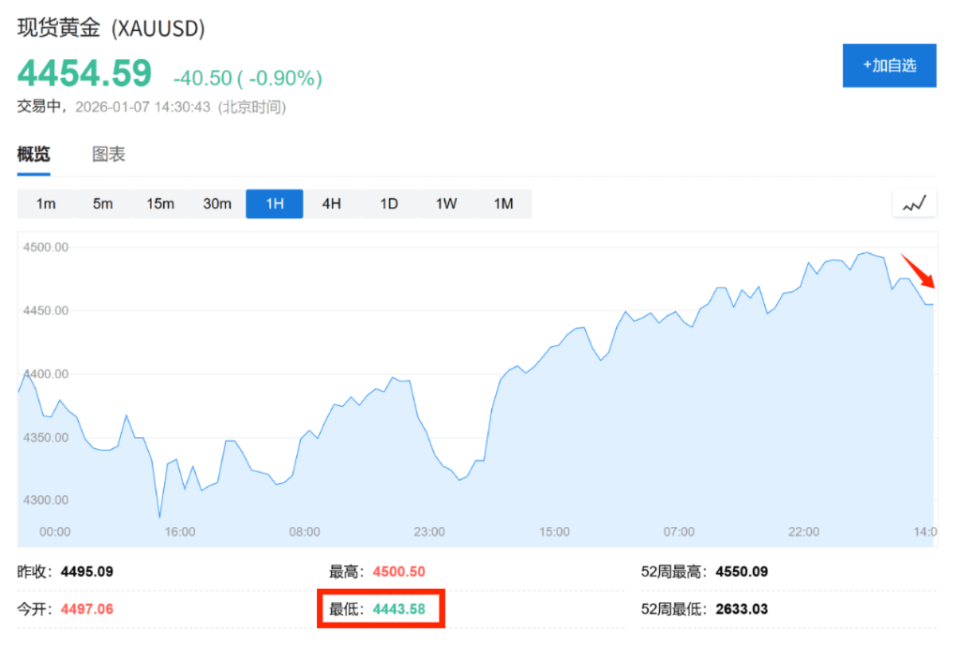This screenshot has width=960, height=647.
Task: Select the 1m timeframe
Action: [45, 202]
